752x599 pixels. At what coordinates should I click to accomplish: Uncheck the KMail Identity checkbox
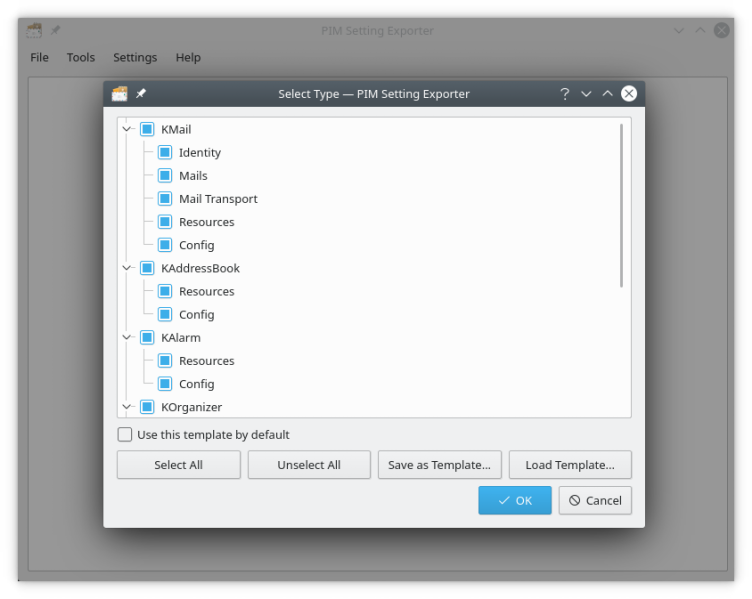(165, 153)
